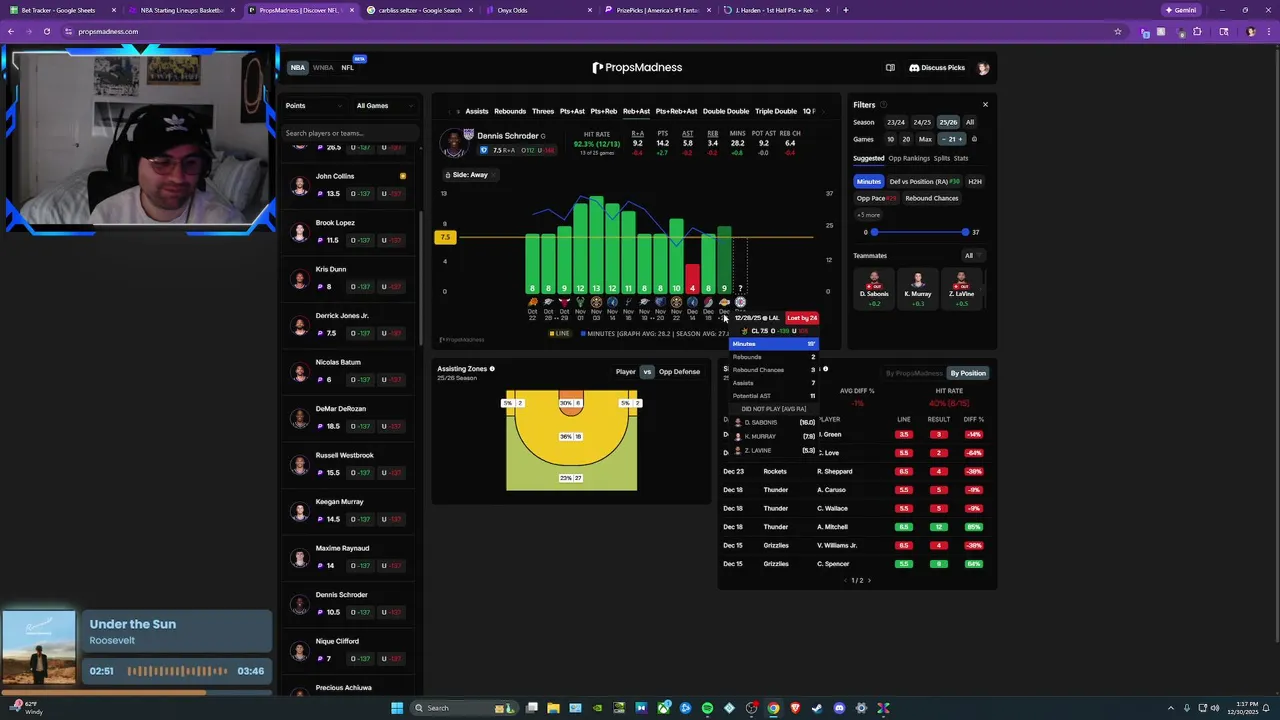Viewport: 1280px width, 720px height.
Task: Open the Discuss Picks Discord button
Action: click(x=937, y=68)
